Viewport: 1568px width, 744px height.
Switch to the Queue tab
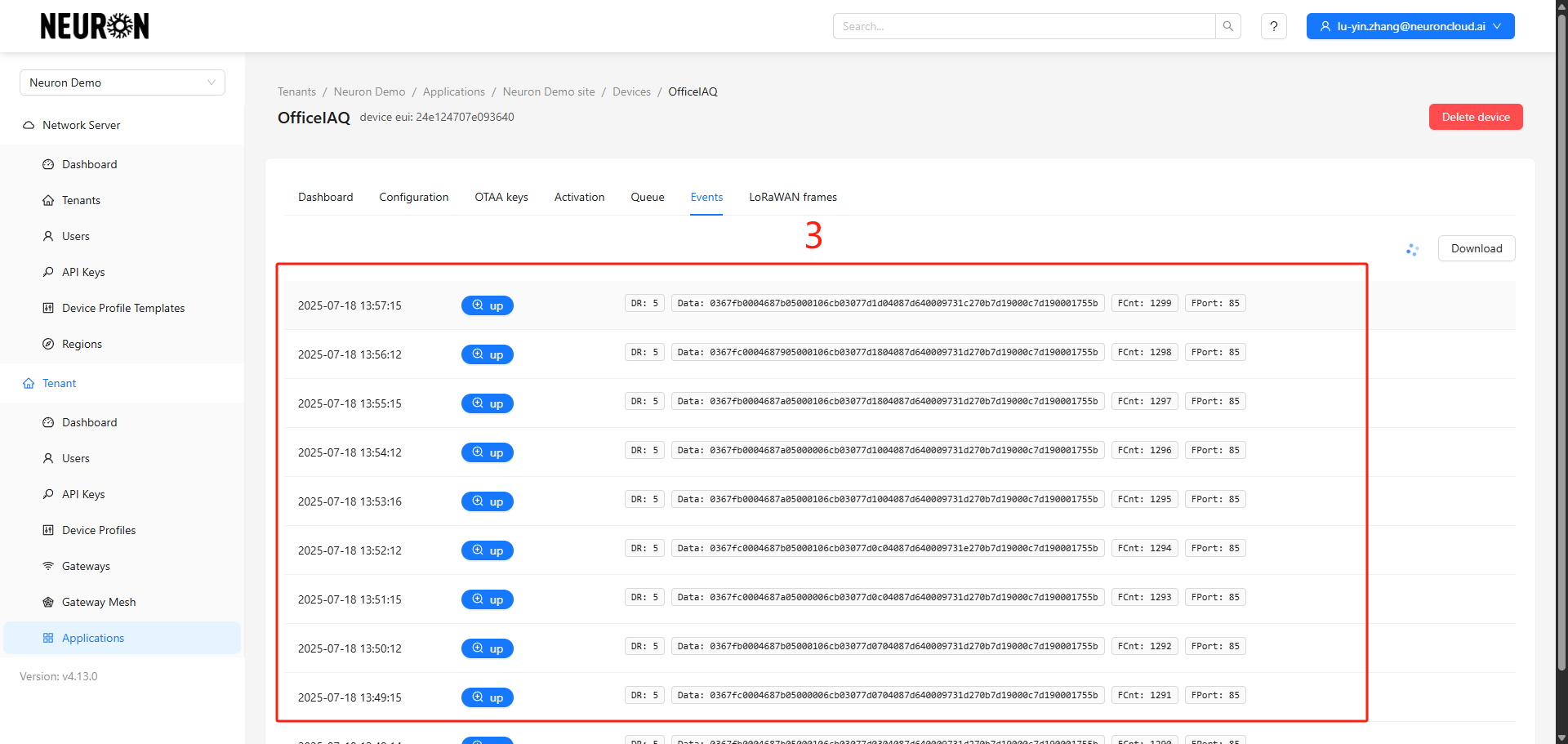click(x=648, y=197)
